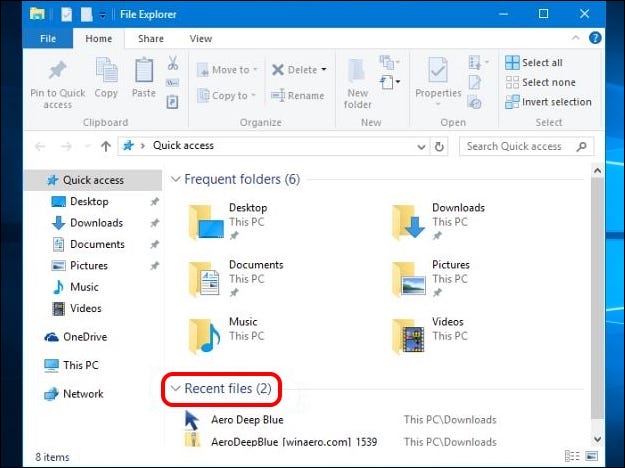This screenshot has height=468, width=625.
Task: Click the Up arrow navigation button
Action: coord(106,146)
